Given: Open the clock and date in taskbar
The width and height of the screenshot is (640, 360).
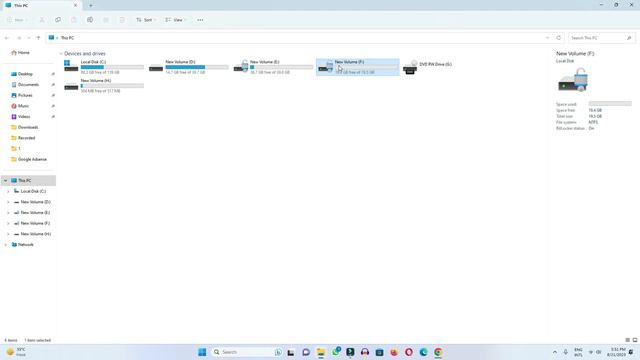Looking at the screenshot, I should (616, 352).
